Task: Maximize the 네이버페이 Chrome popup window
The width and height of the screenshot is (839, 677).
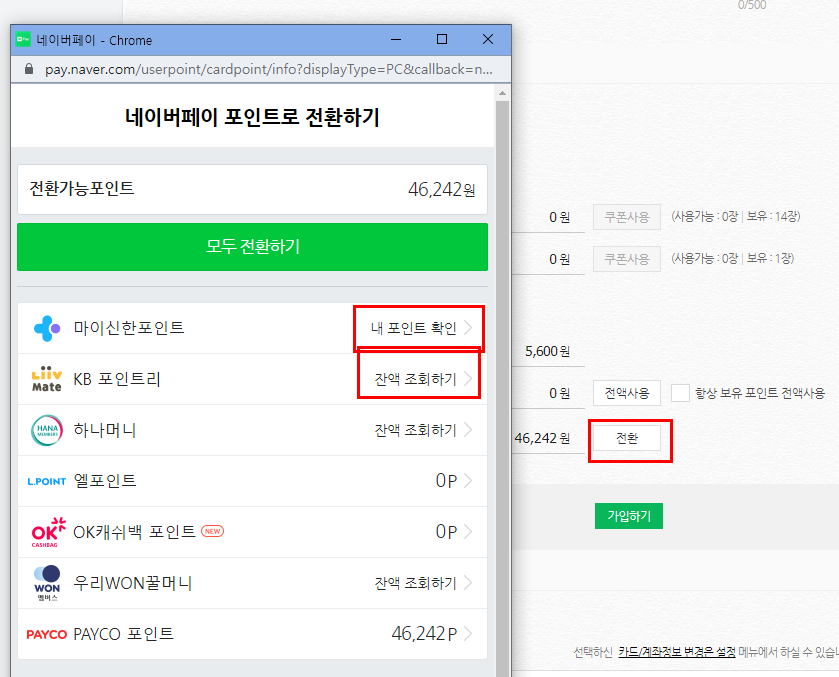Action: (x=442, y=40)
